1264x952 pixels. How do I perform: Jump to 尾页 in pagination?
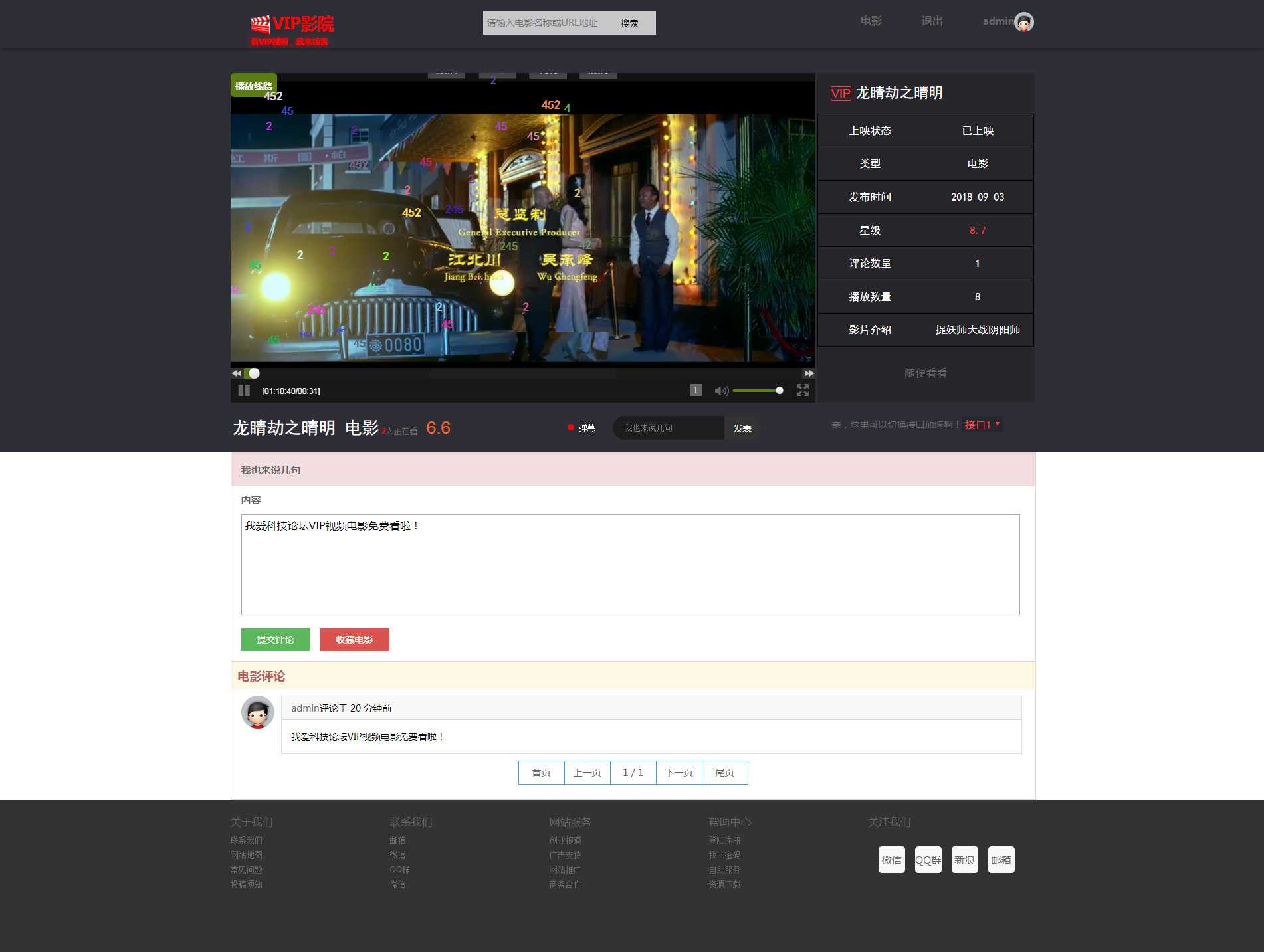pos(724,773)
